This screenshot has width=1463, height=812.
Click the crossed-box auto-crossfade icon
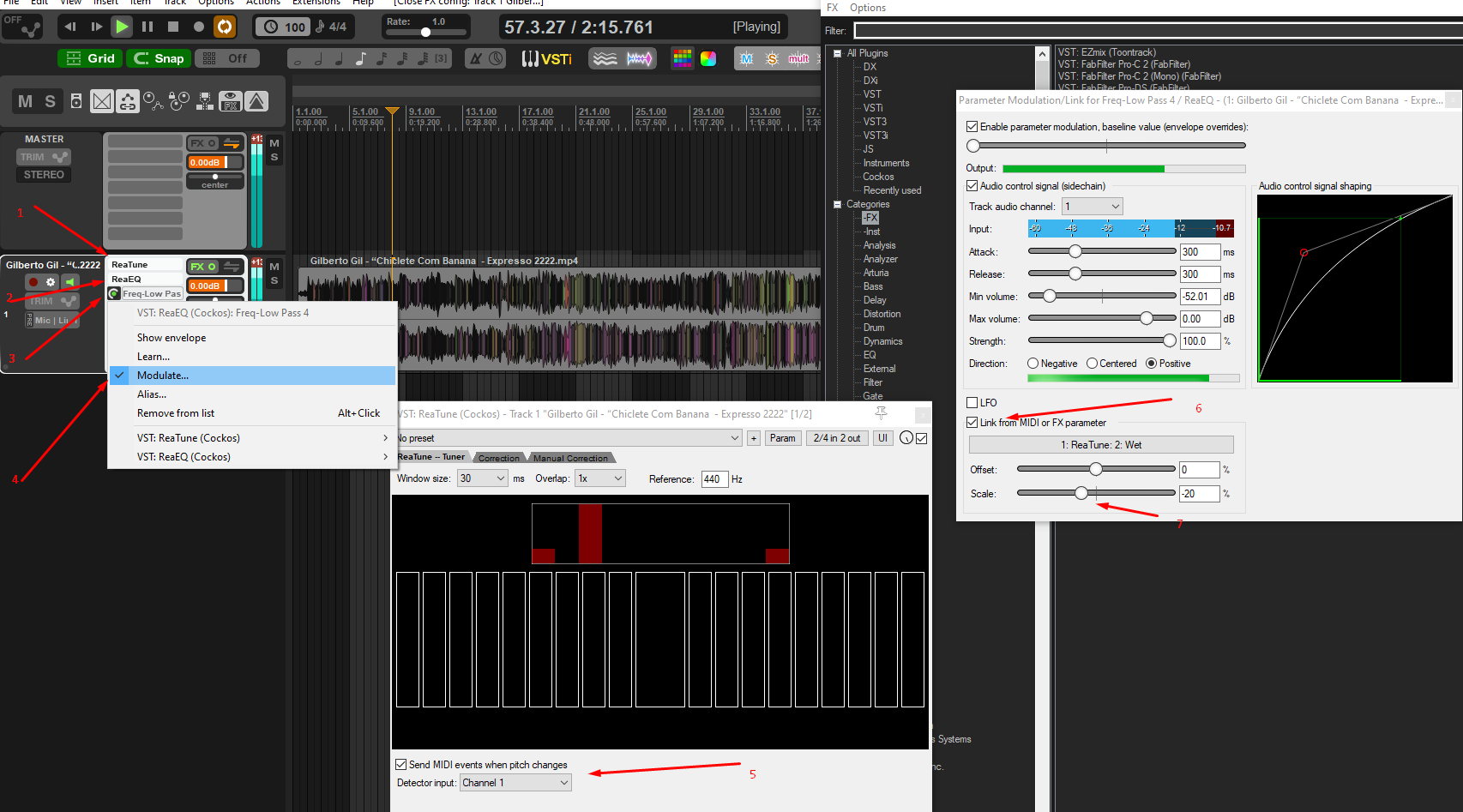[x=102, y=101]
